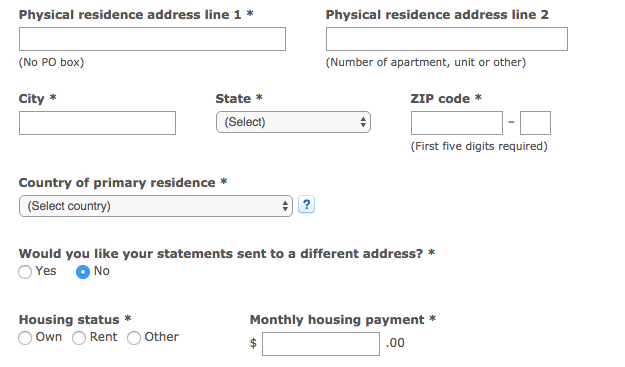The width and height of the screenshot is (625, 367).
Task: Click the Yes label for statements
Action: tap(46, 271)
